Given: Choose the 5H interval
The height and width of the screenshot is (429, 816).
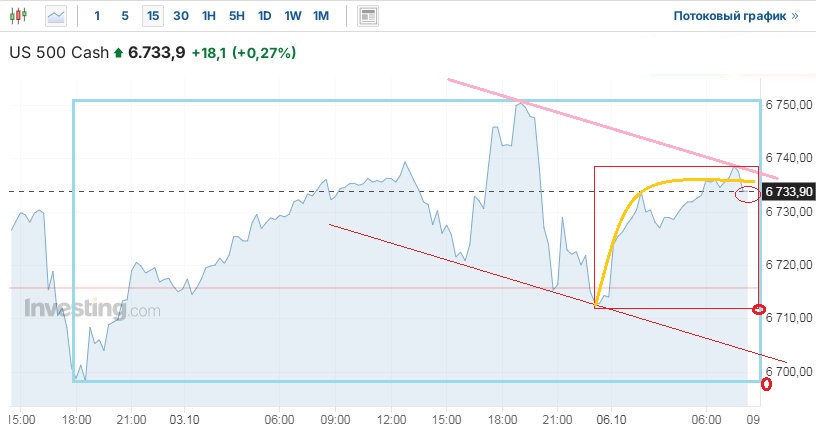Looking at the screenshot, I should click(x=236, y=16).
